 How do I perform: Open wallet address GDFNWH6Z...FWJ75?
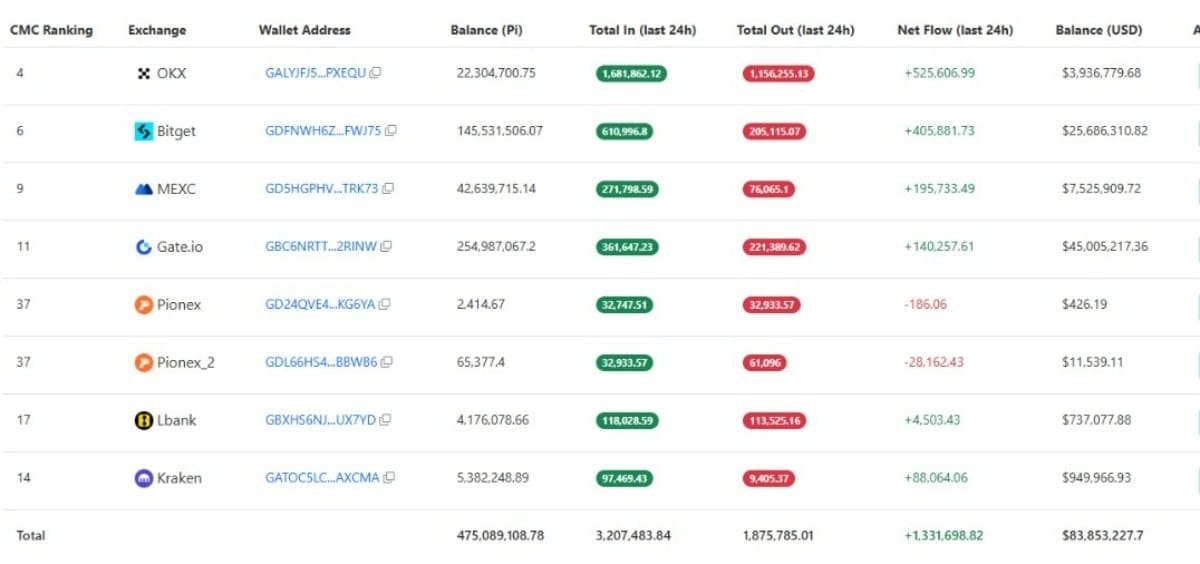(323, 131)
